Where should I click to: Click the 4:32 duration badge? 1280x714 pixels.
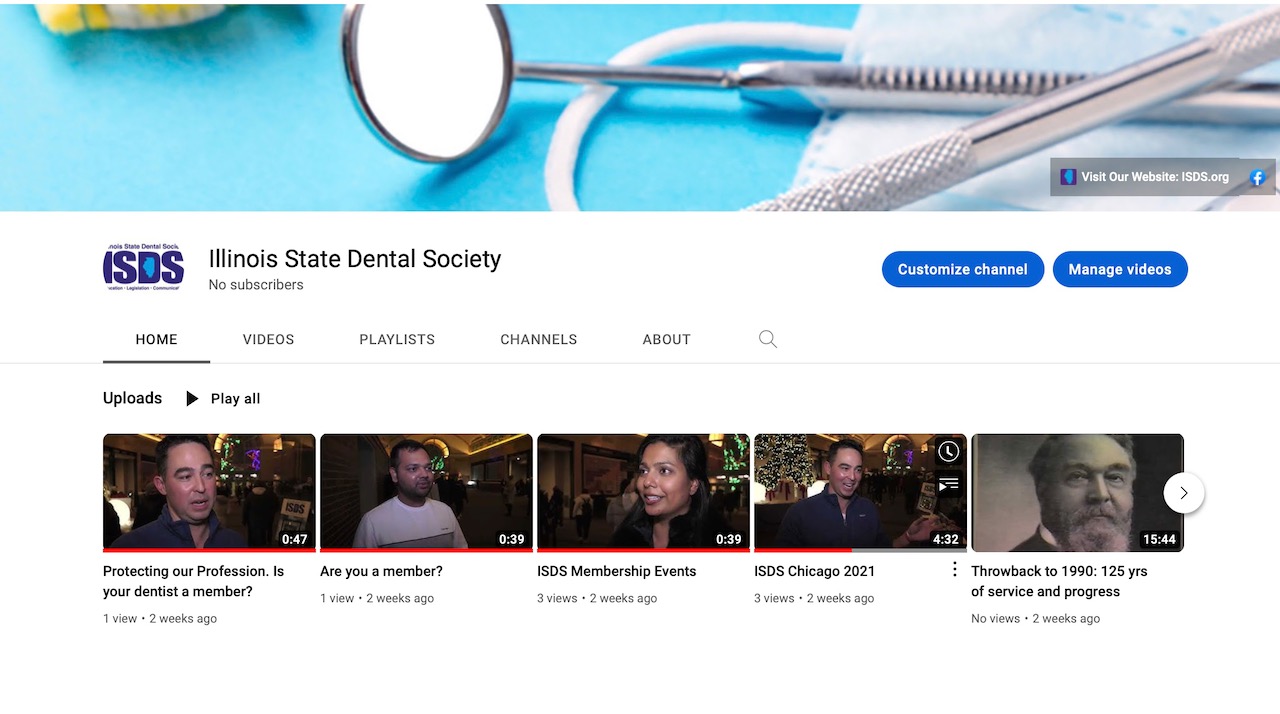tap(945, 539)
